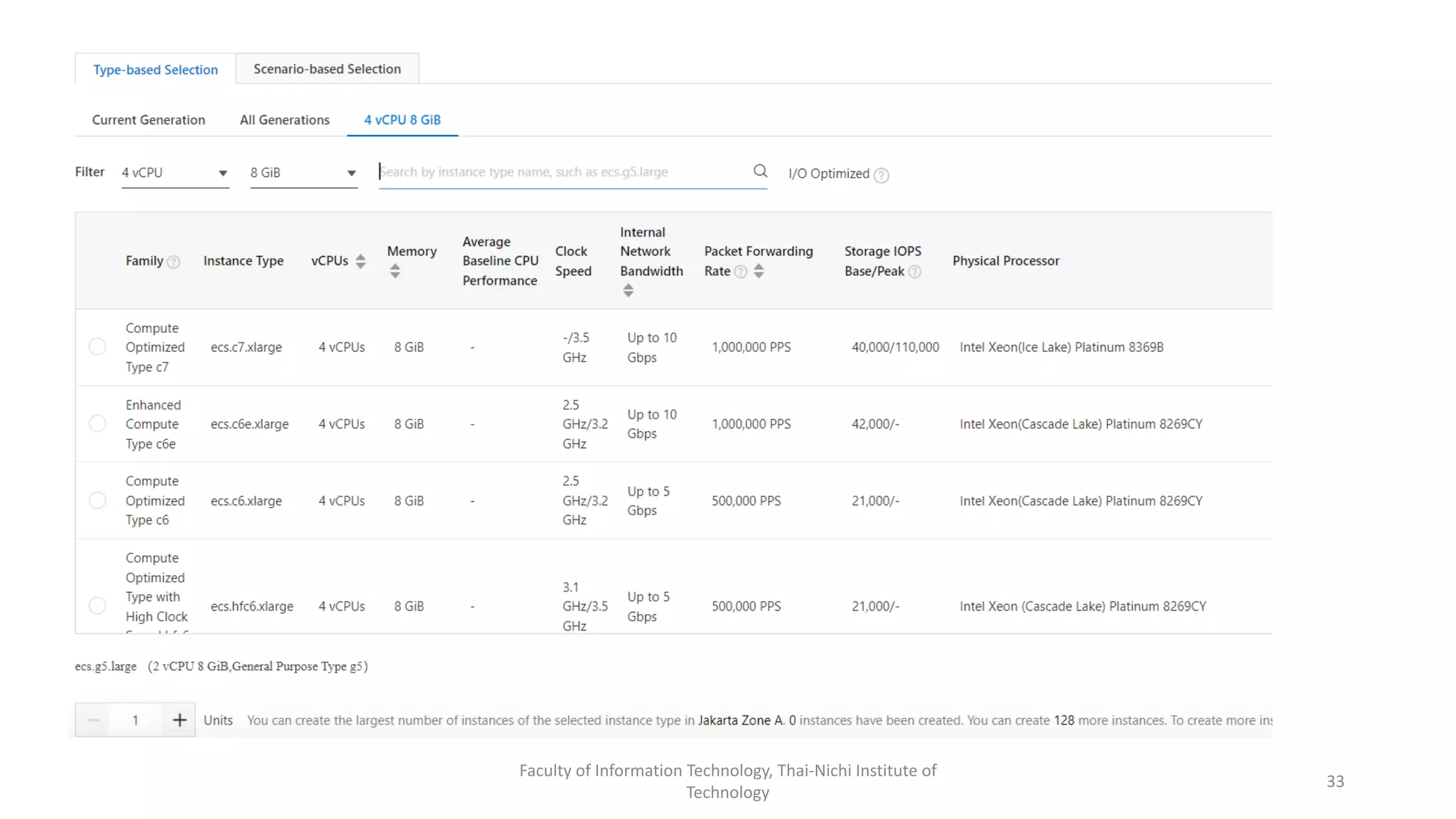Sort by Packet Forwarding Rate arrows
The width and height of the screenshot is (1456, 819).
point(759,272)
